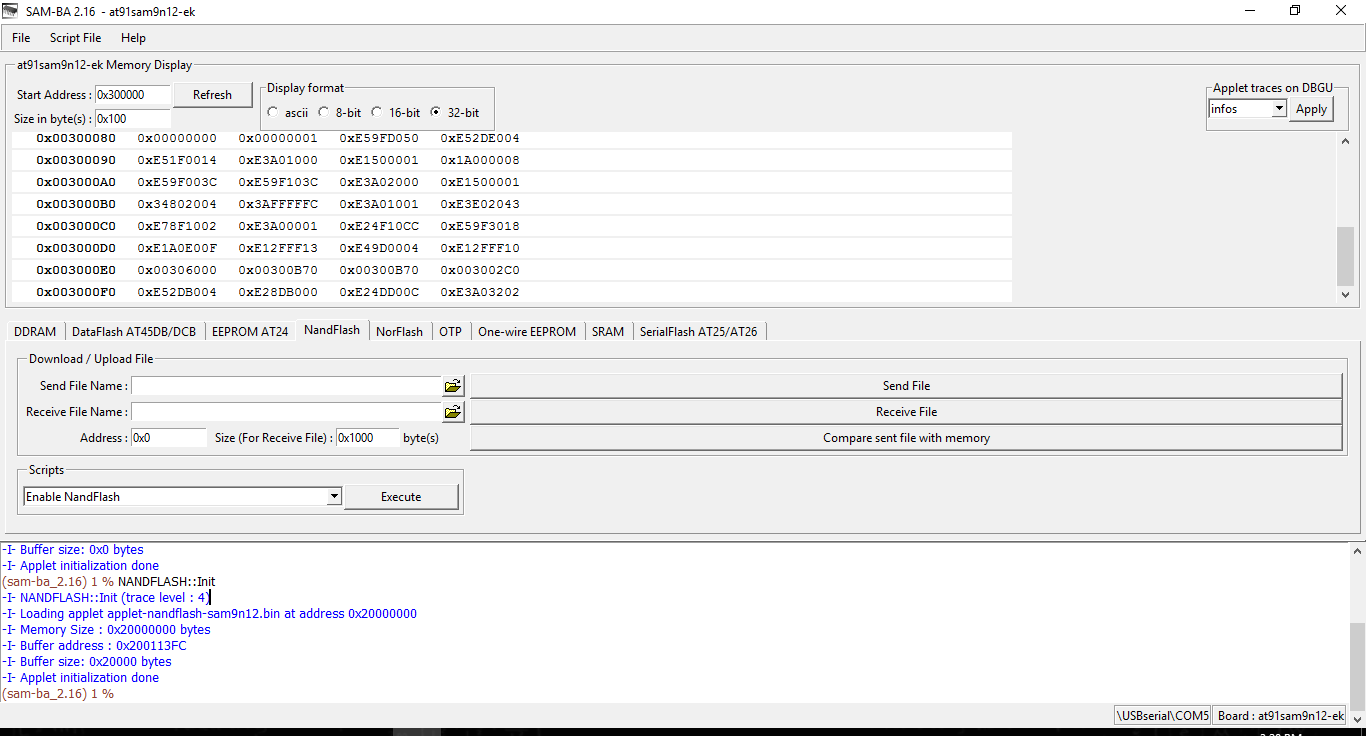This screenshot has width=1366, height=736.
Task: Open the Help menu
Action: (x=133, y=38)
